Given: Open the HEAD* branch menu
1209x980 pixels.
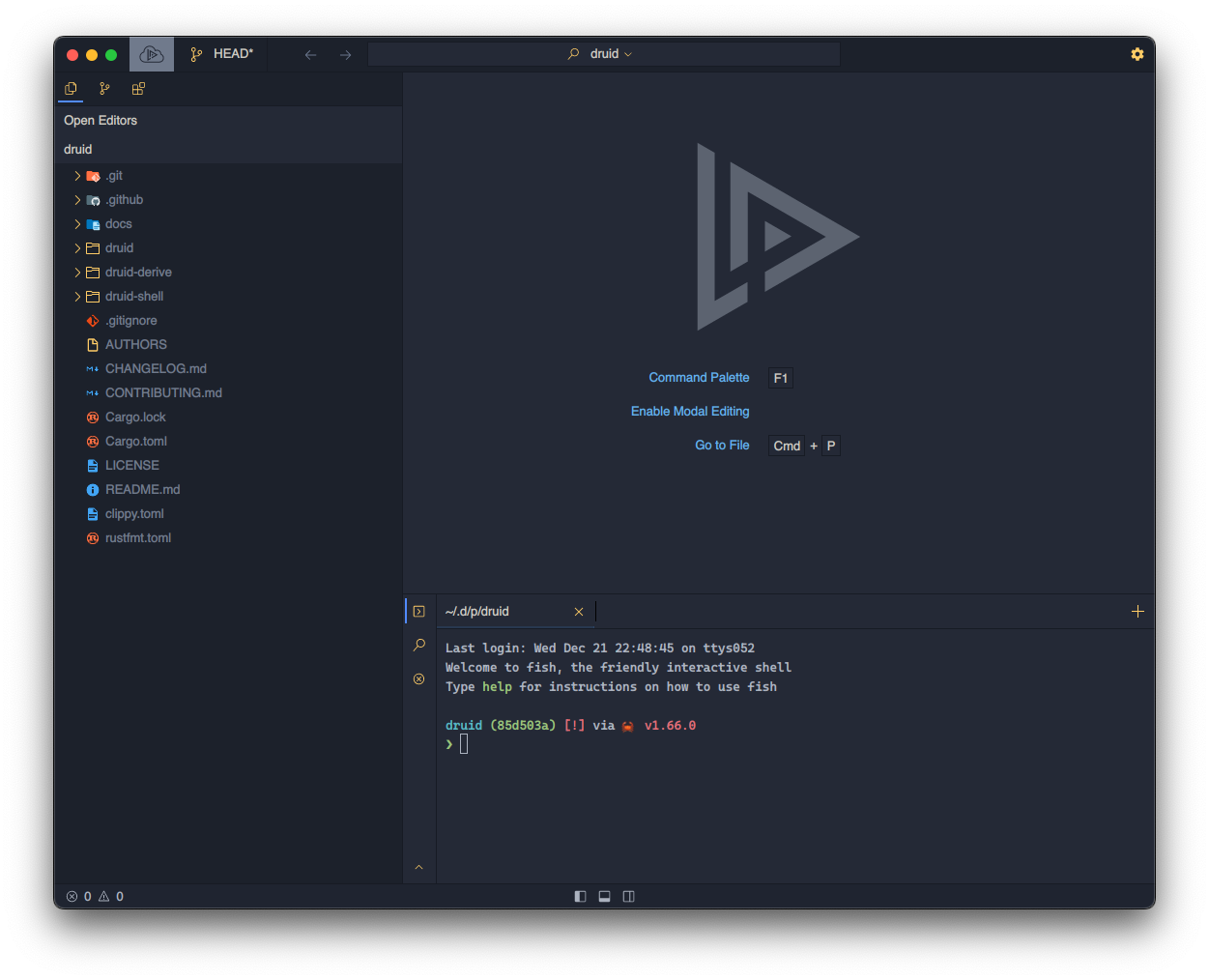Looking at the screenshot, I should coord(222,54).
